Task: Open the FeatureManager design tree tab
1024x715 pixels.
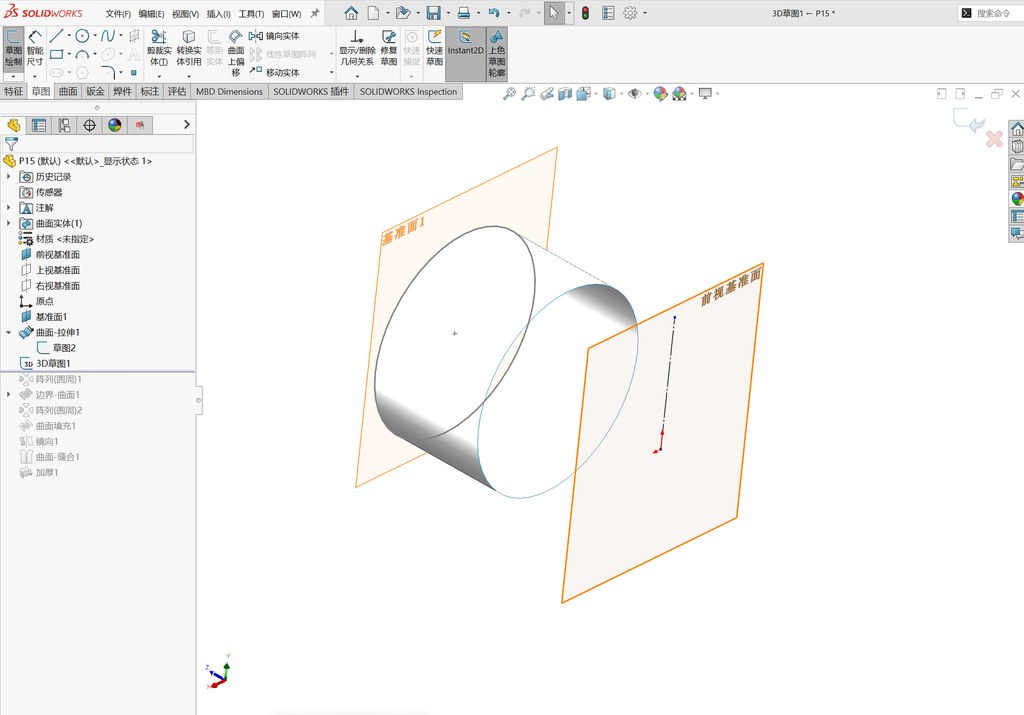Action: coord(14,125)
